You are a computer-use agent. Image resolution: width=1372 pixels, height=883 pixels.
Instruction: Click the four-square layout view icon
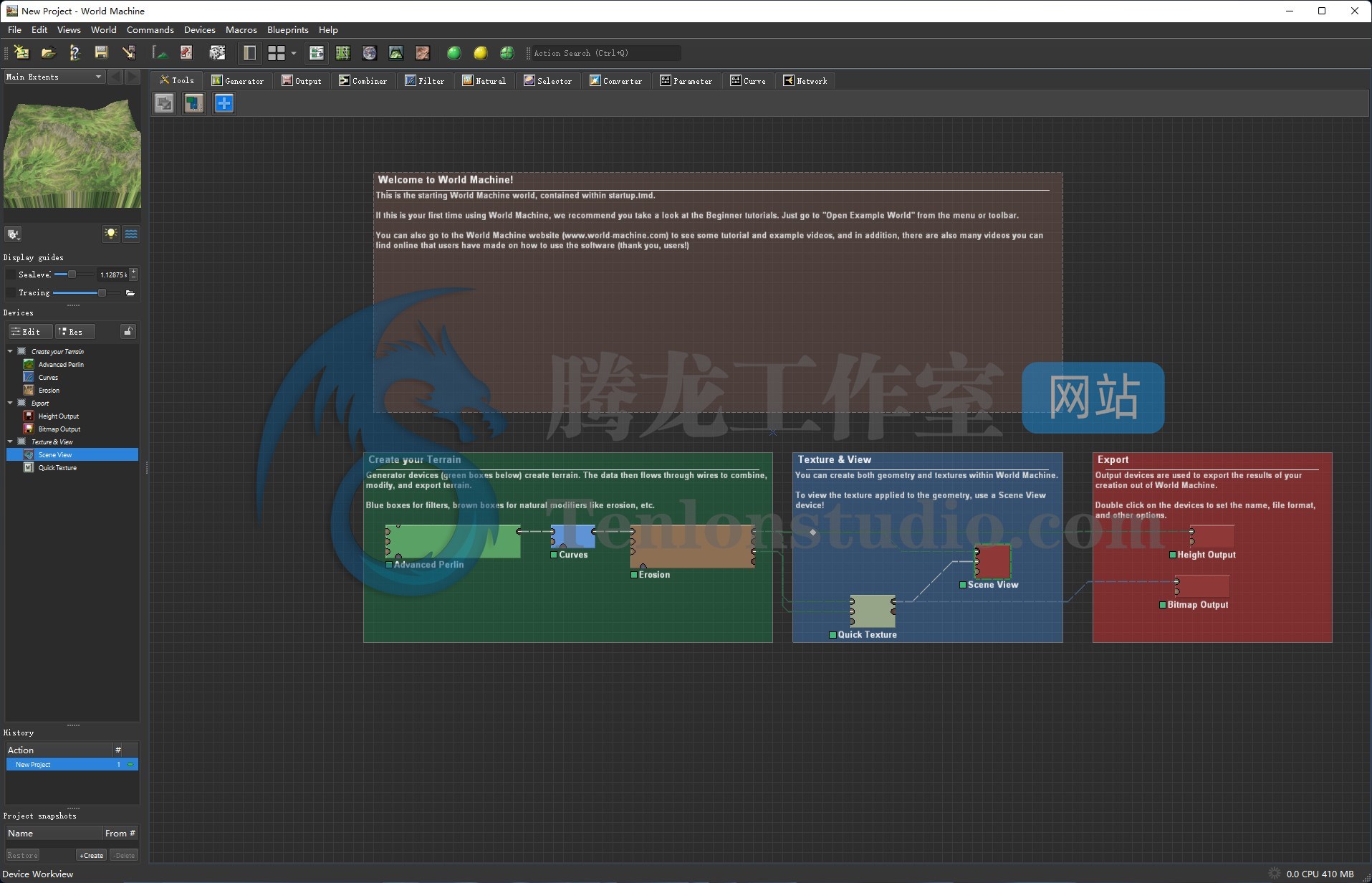point(277,53)
